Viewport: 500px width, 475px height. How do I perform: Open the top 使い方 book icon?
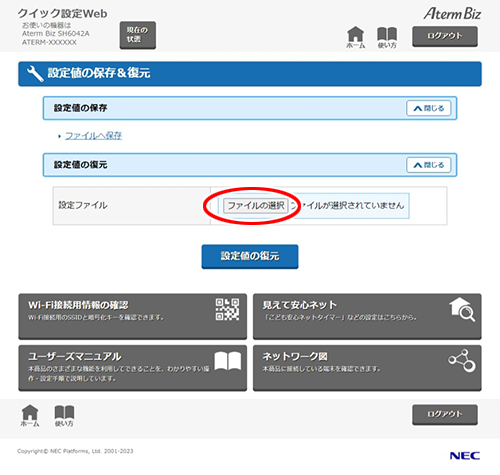coord(387,37)
